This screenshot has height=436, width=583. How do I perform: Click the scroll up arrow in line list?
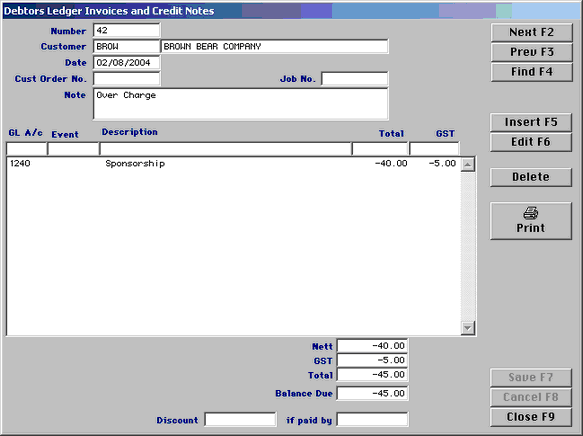[x=468, y=164]
